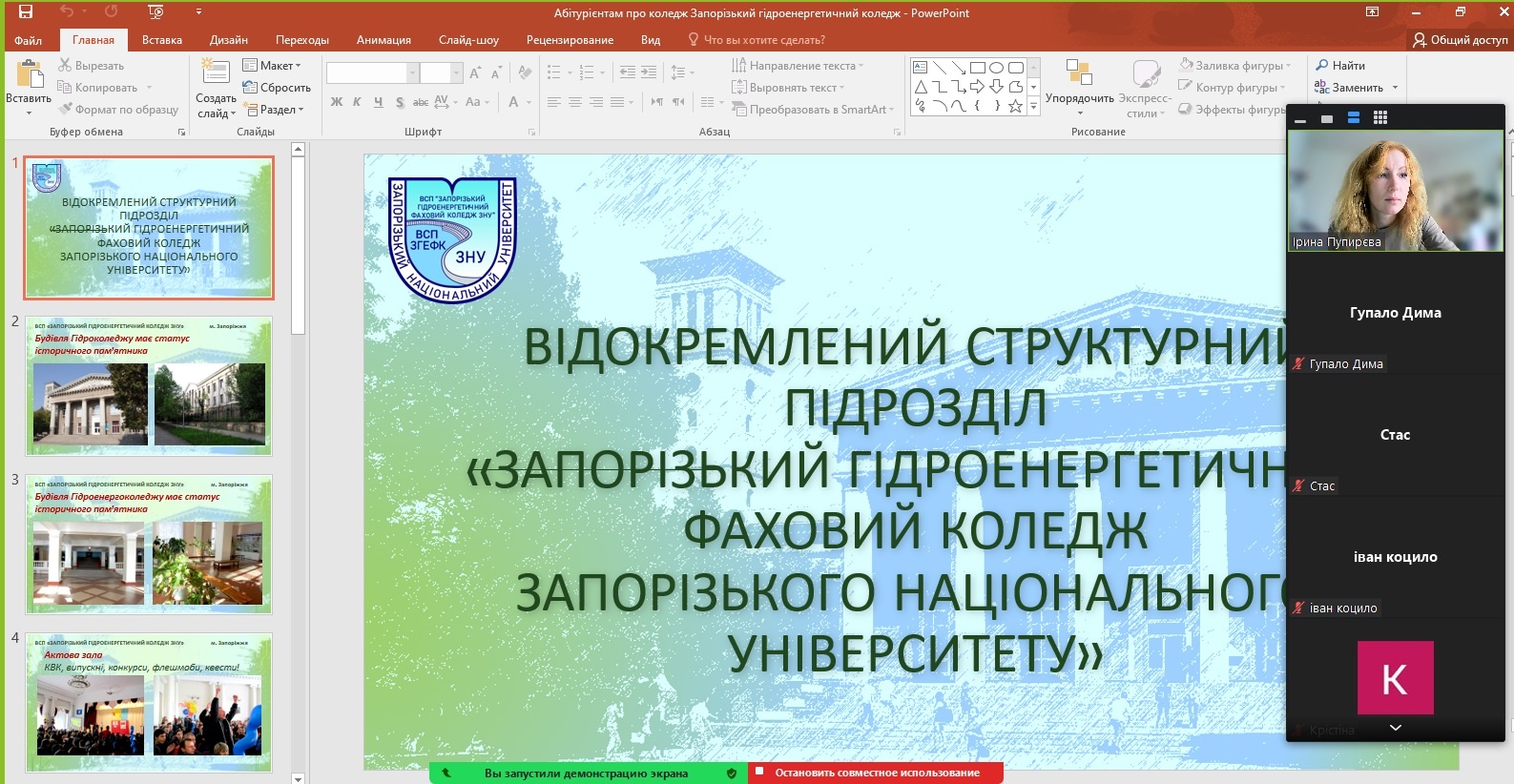Open the Layout (Макет) dropdown
Viewport: 1514px width, 784px height.
pyautogui.click(x=272, y=65)
